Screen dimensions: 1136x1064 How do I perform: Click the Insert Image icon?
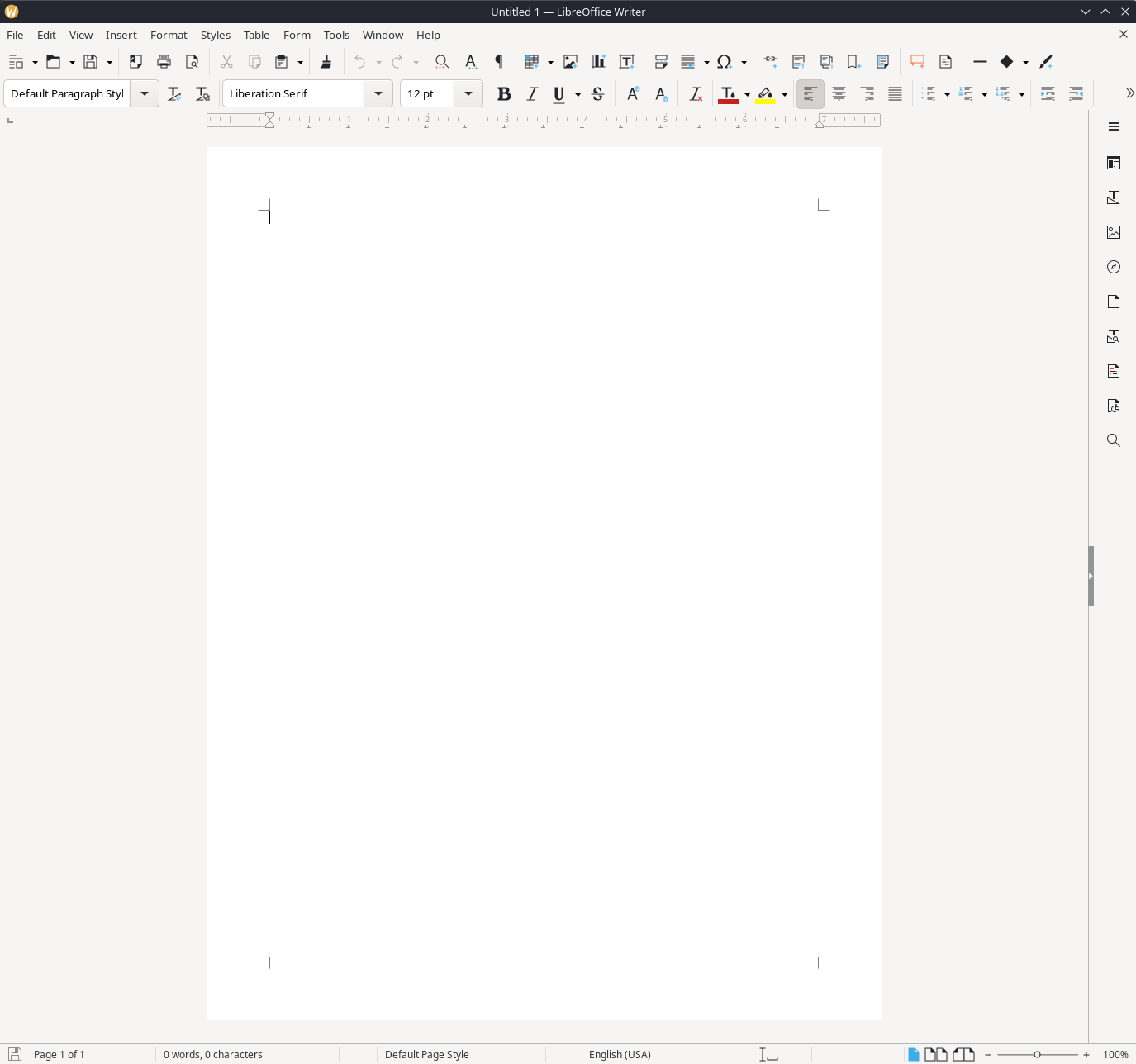click(570, 62)
